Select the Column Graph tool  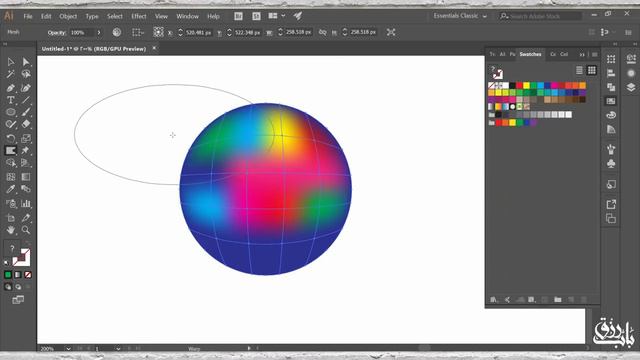pyautogui.click(x=26, y=203)
